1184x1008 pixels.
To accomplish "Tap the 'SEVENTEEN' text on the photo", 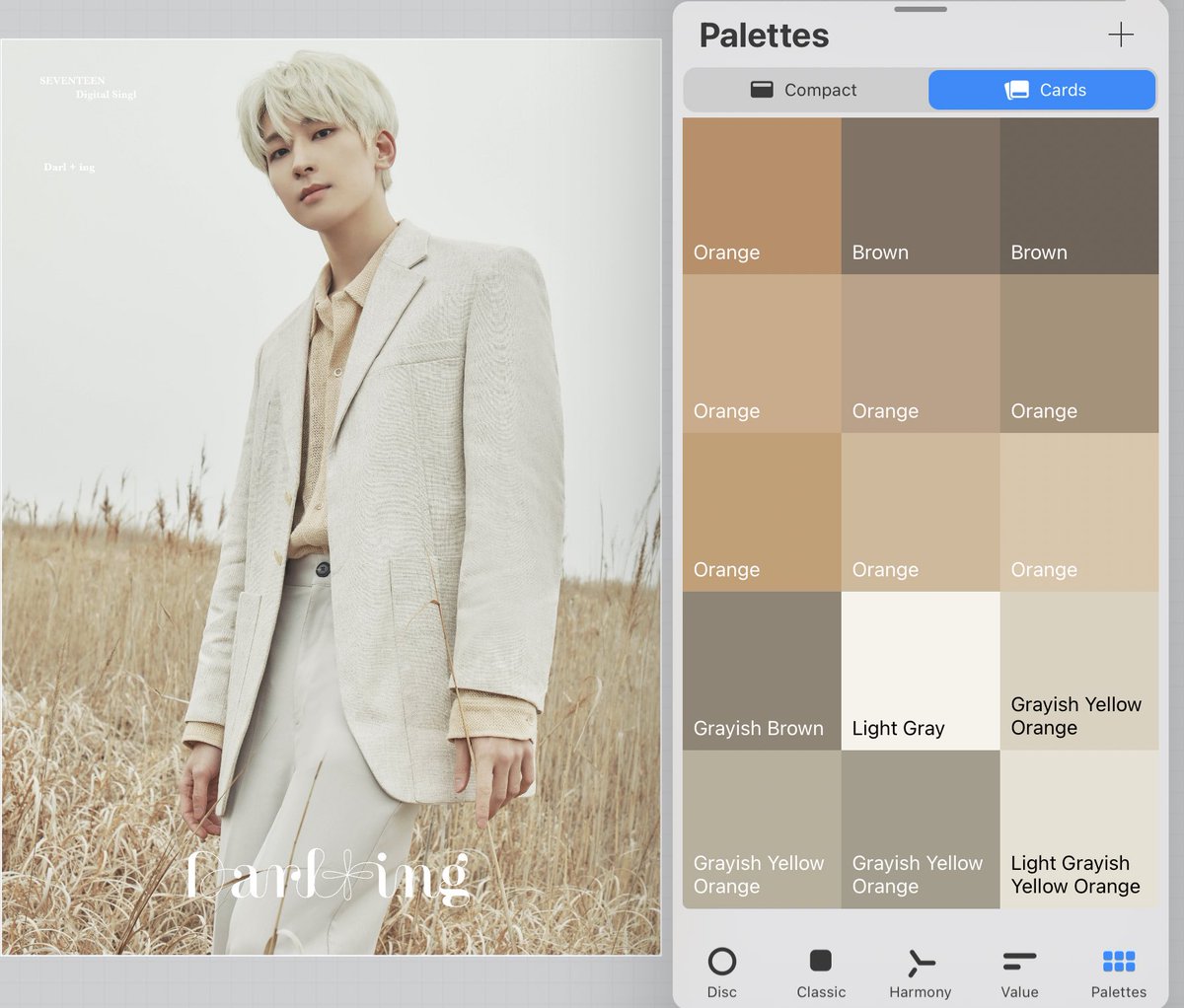I will pos(72,81).
